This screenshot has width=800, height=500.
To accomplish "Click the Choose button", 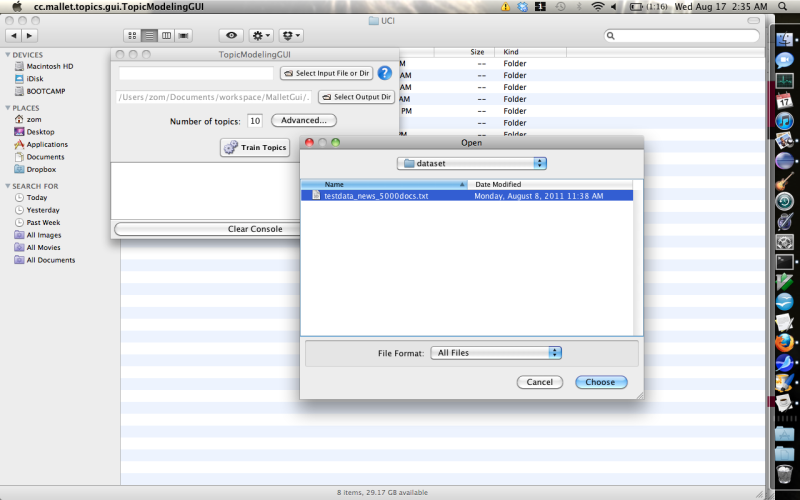I will [x=600, y=382].
